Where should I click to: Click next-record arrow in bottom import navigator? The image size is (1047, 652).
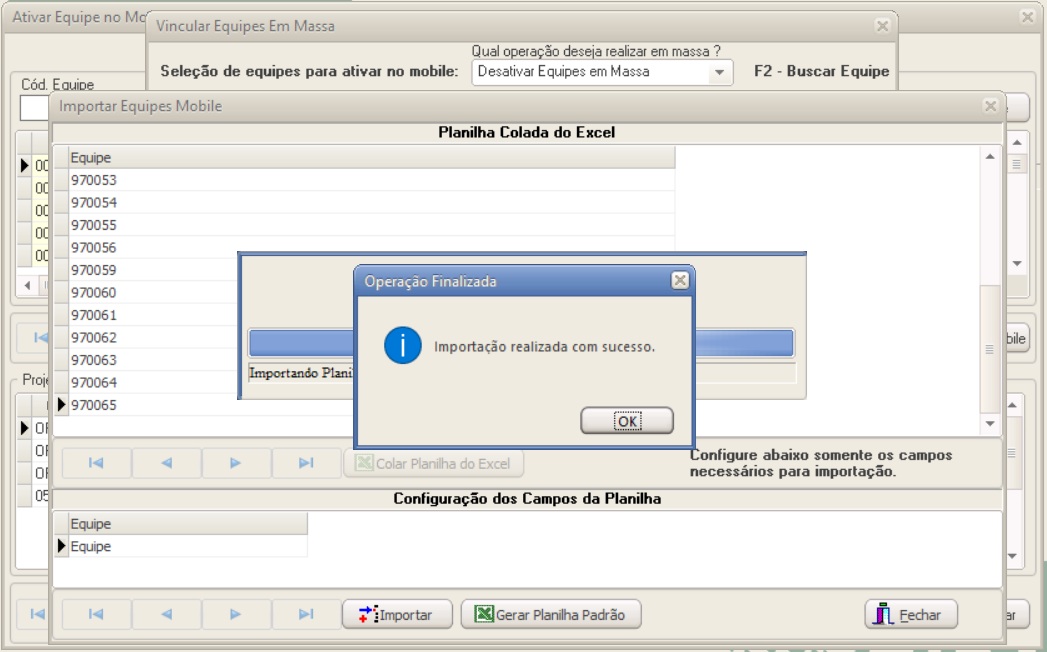point(236,615)
